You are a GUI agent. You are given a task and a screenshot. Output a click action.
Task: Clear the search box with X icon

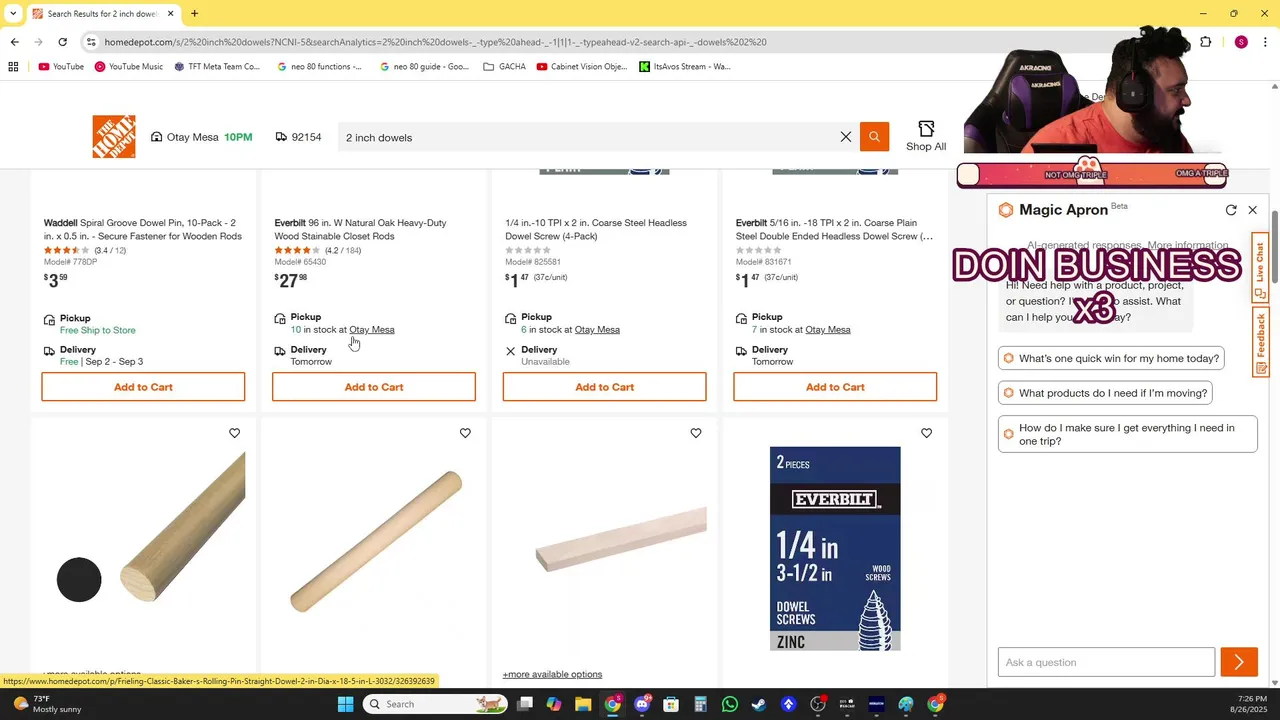pos(846,137)
